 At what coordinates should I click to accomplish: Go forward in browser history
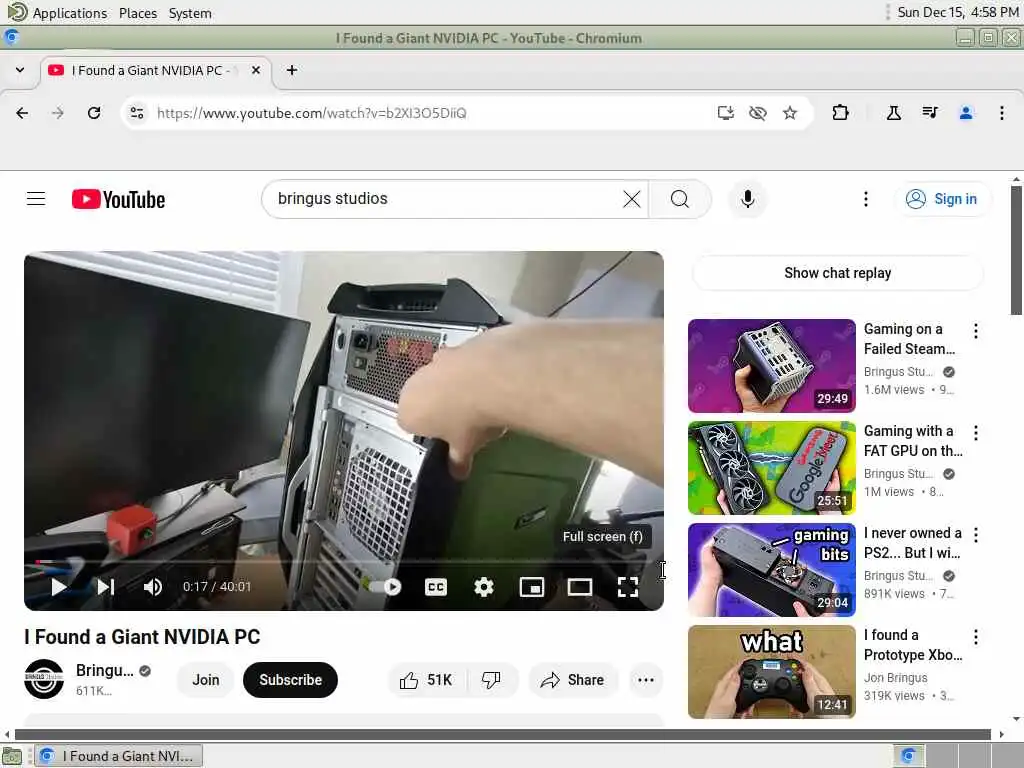pyautogui.click(x=58, y=113)
